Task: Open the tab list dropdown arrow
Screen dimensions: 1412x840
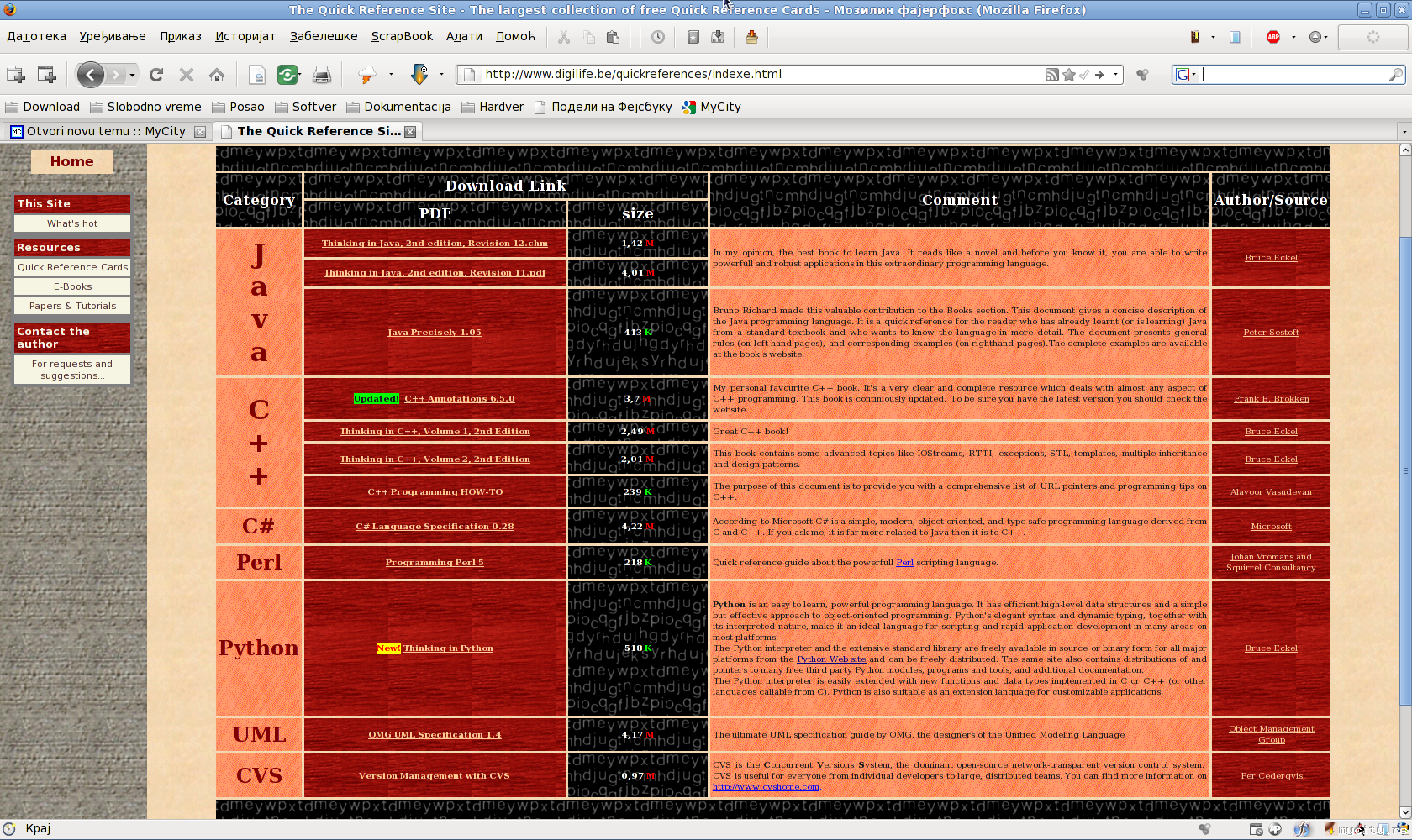Action: pos(1404,132)
